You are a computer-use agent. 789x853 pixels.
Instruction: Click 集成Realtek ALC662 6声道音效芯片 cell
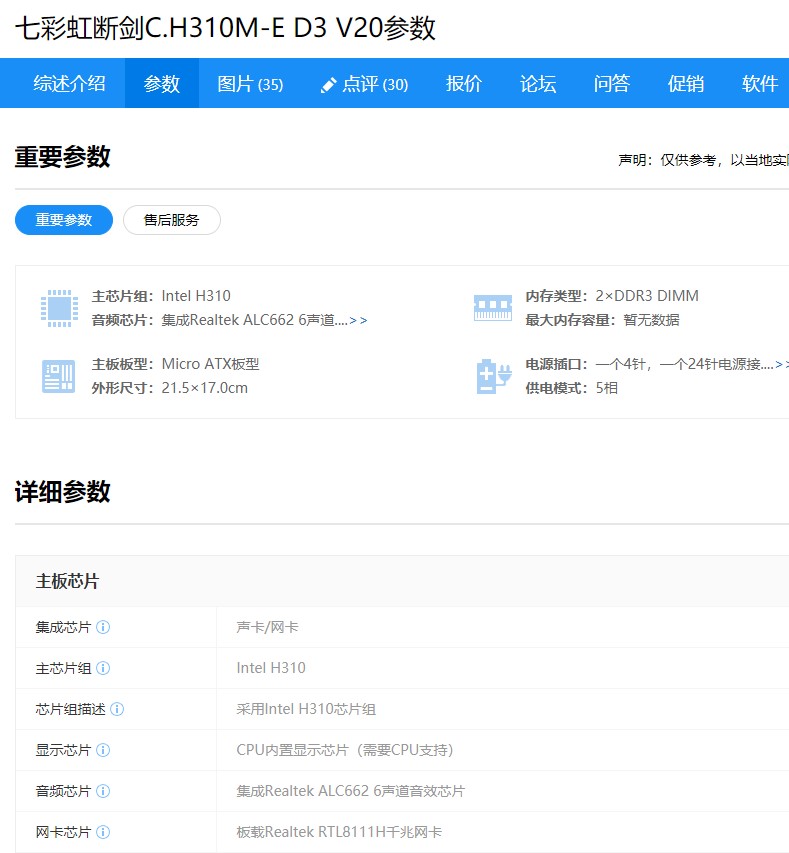[x=350, y=791]
